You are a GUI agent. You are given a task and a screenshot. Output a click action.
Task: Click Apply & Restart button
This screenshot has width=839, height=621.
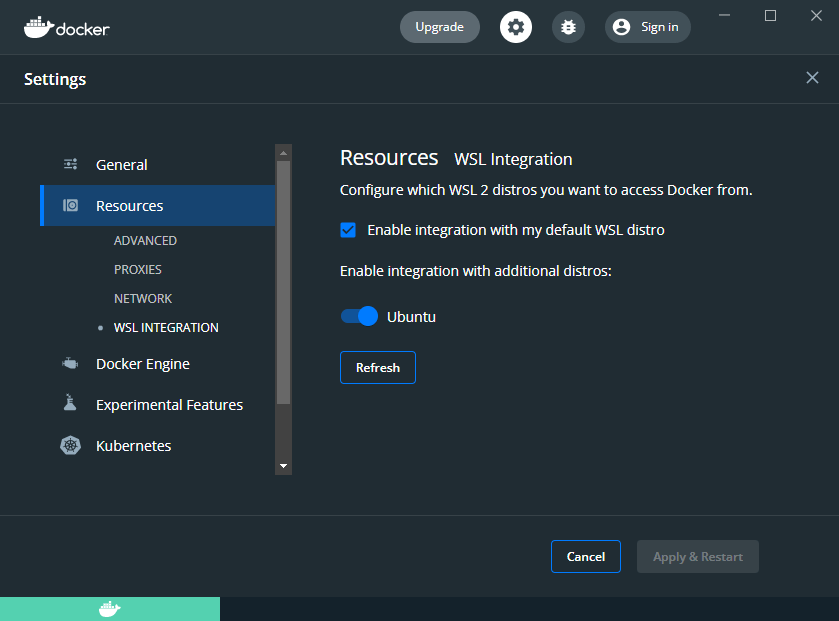point(698,556)
